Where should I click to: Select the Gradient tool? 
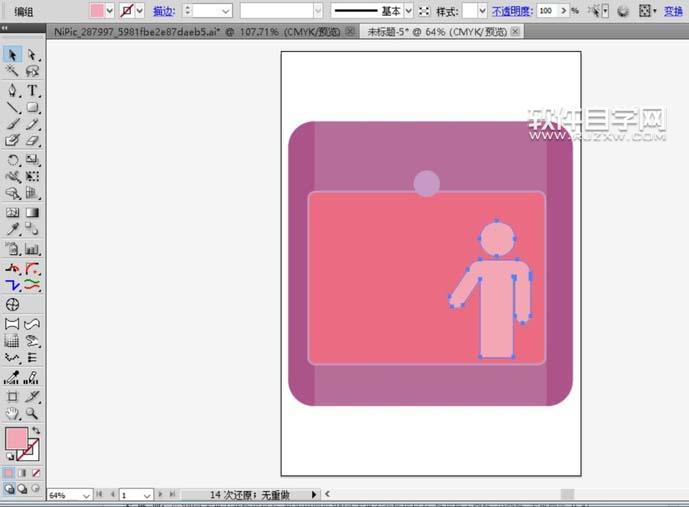[32, 213]
